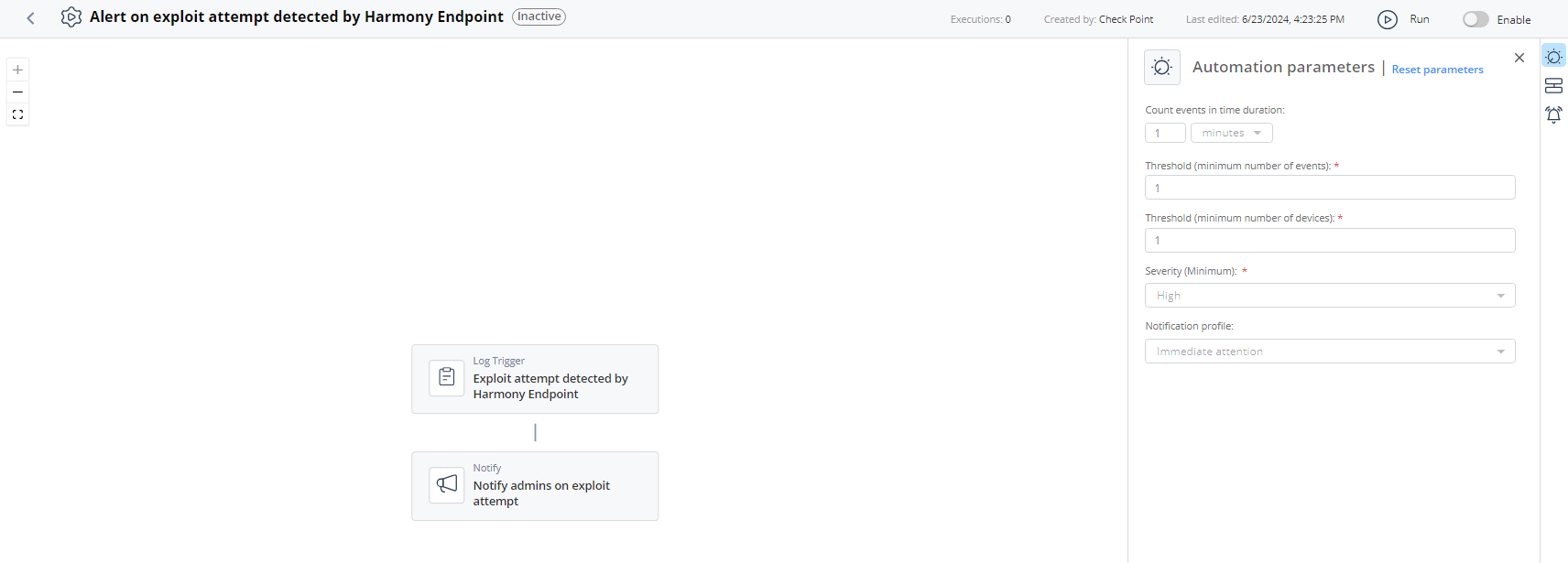Close the Automation parameters panel
The image size is (1568, 563).
pos(1519,58)
